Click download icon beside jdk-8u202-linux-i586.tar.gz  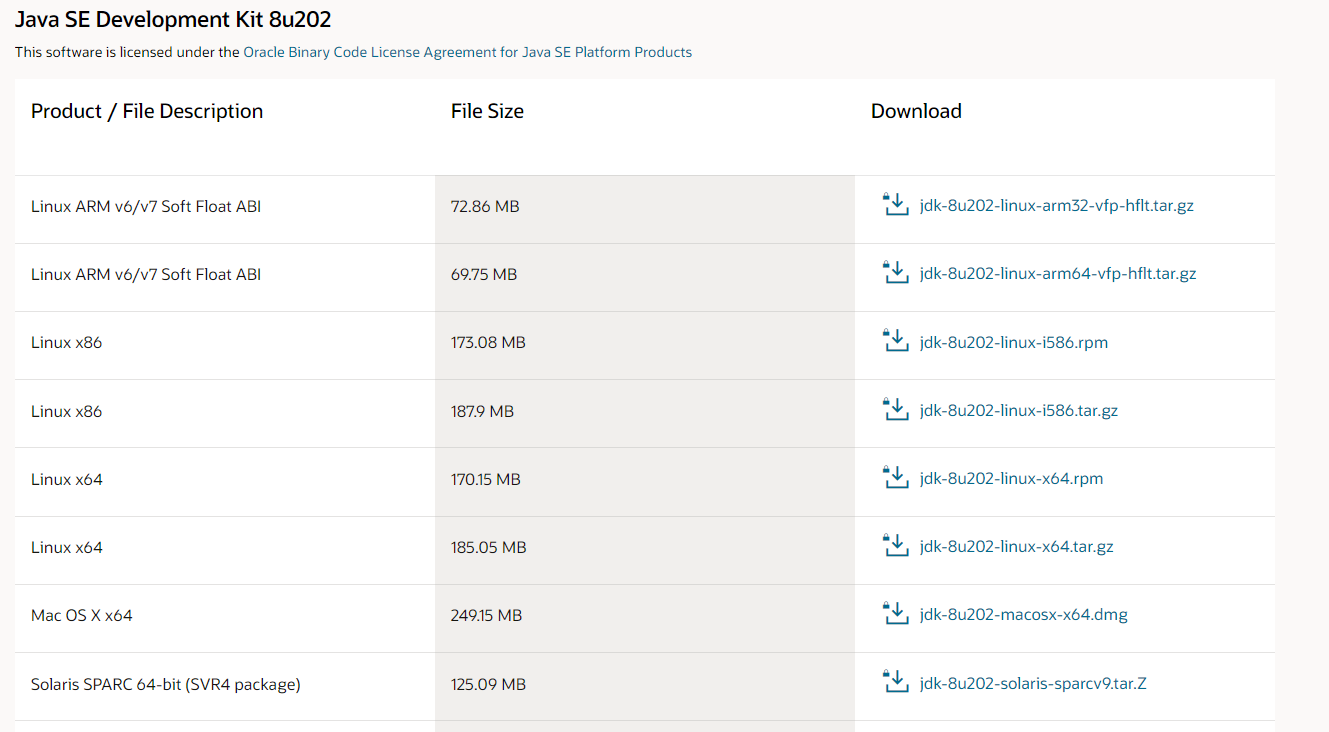tap(895, 410)
